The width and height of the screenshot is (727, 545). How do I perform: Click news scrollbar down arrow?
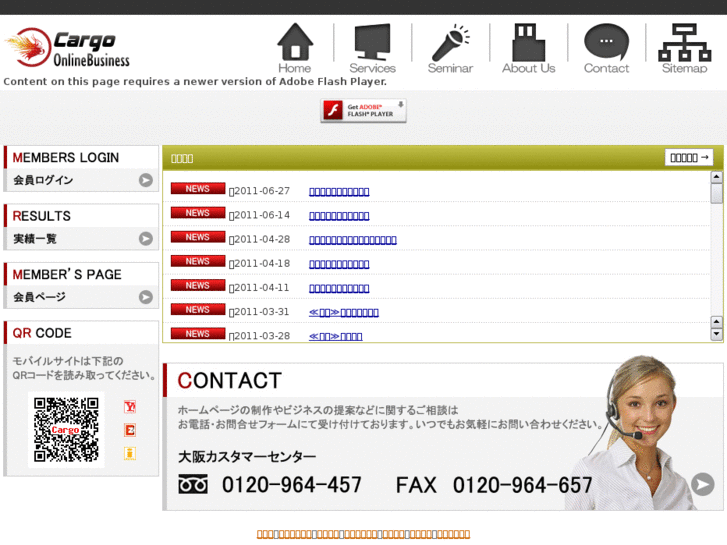[716, 333]
